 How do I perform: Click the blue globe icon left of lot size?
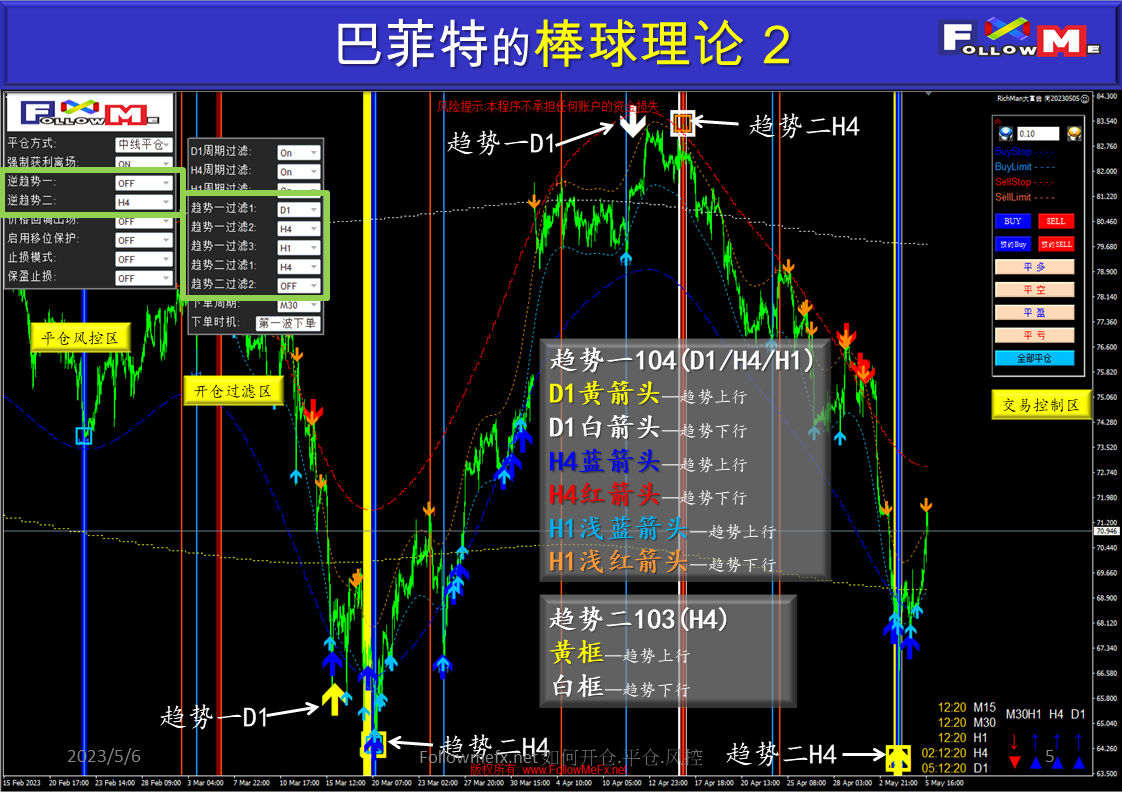tap(1005, 132)
